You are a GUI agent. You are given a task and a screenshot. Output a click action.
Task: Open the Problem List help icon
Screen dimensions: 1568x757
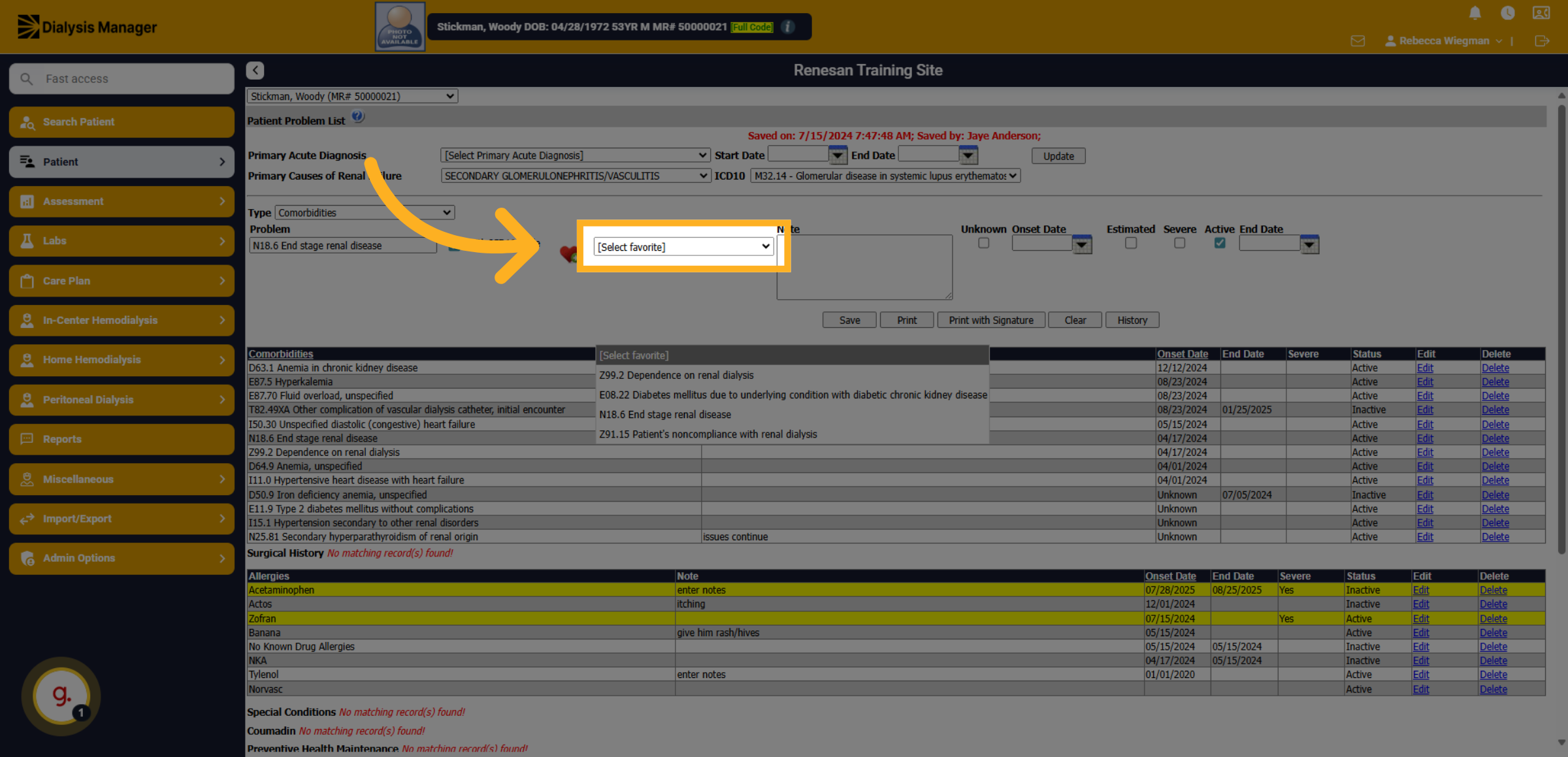[358, 118]
